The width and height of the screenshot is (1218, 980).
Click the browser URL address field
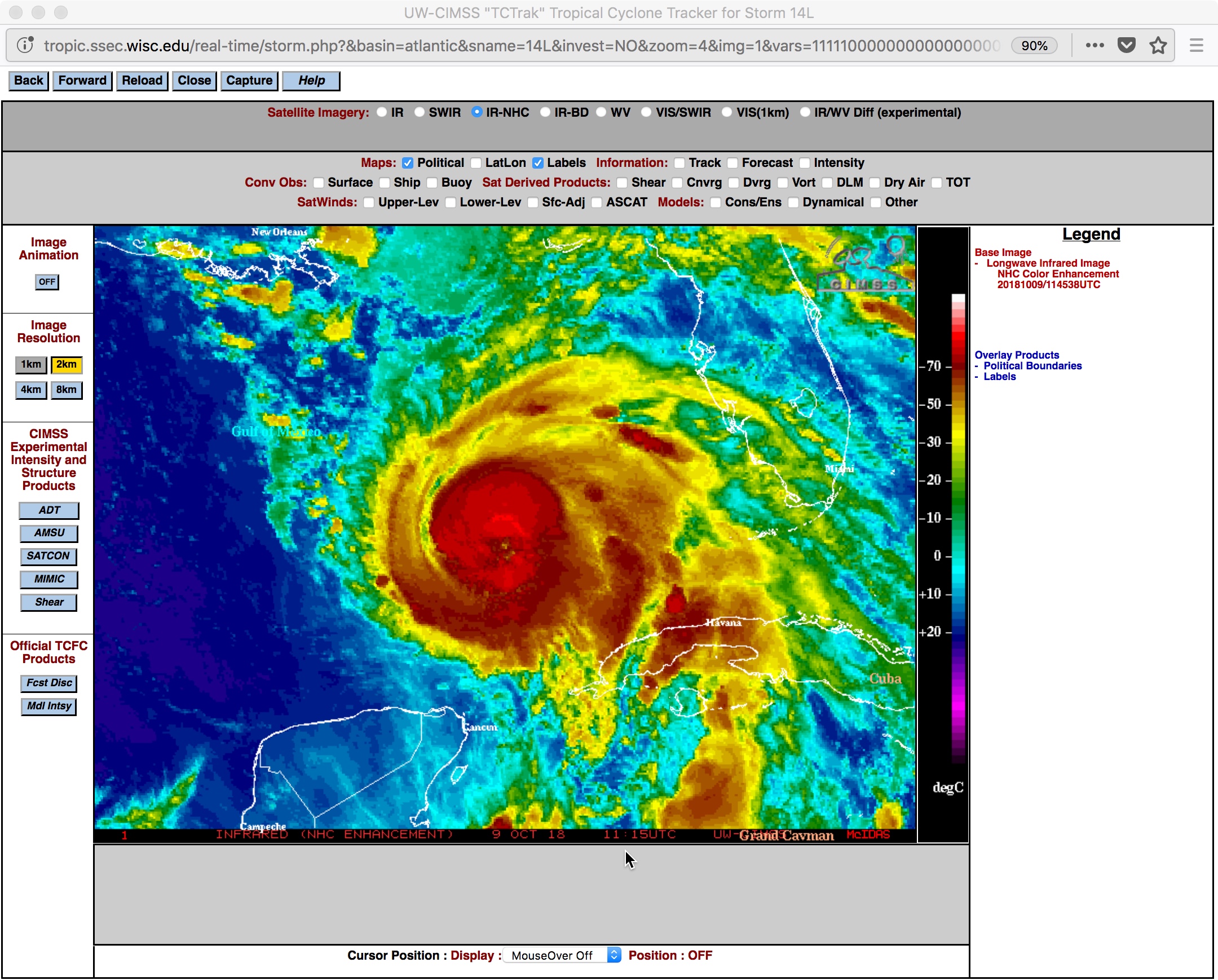(522, 46)
